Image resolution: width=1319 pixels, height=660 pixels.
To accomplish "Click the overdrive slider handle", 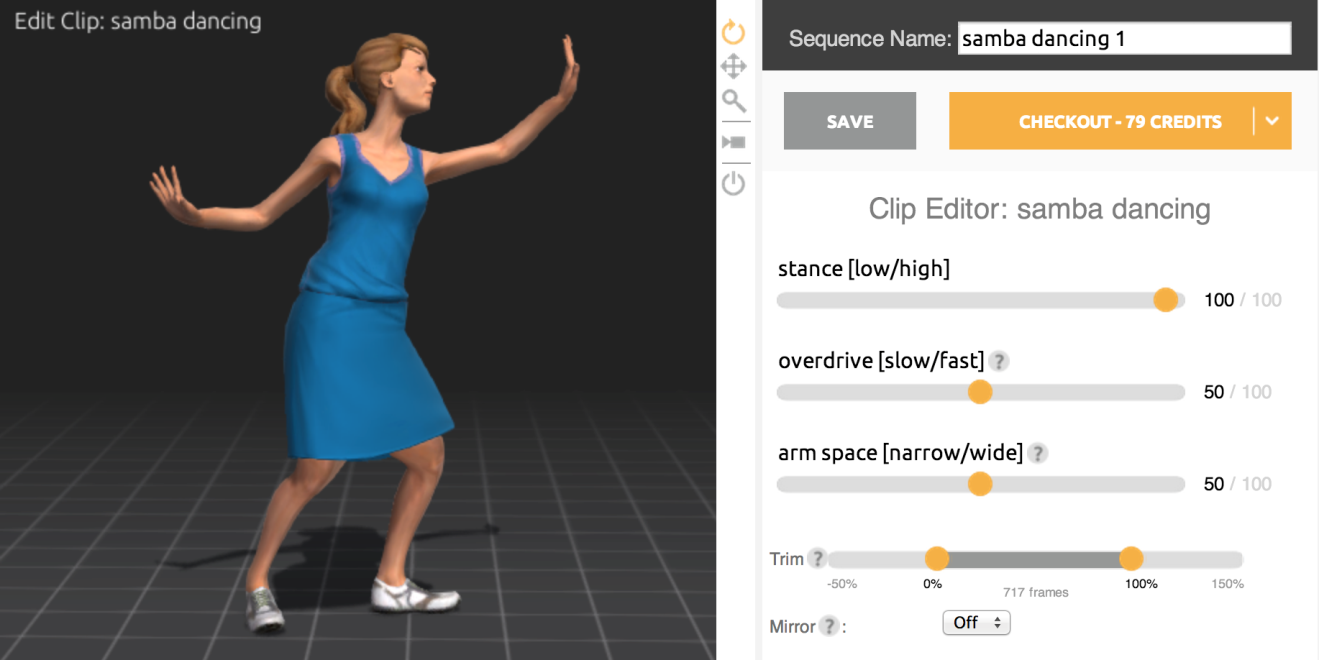I will [980, 392].
